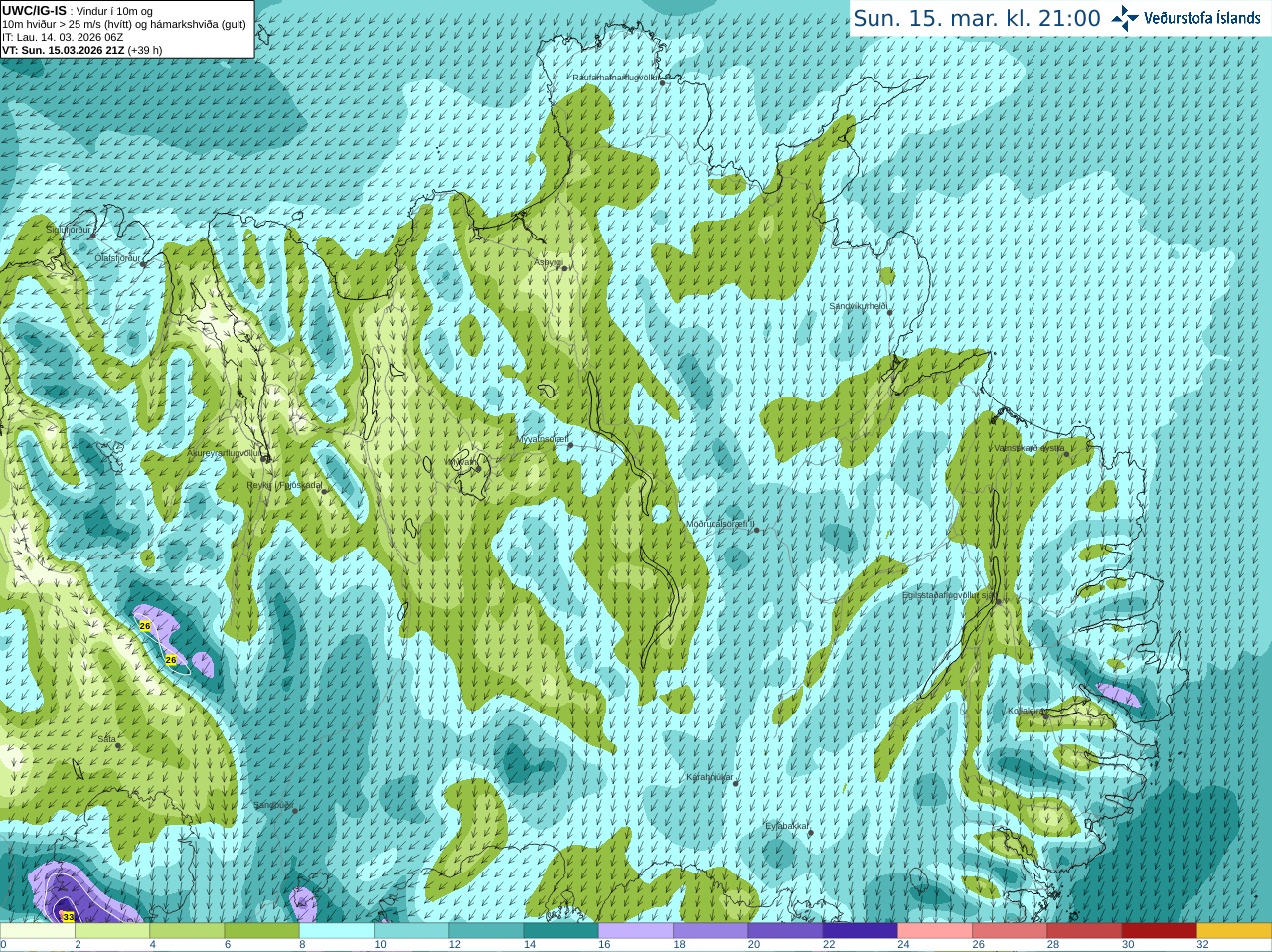Select the Möðrudalsöræfi II station label
This screenshot has height=952, width=1272.
pyautogui.click(x=720, y=524)
